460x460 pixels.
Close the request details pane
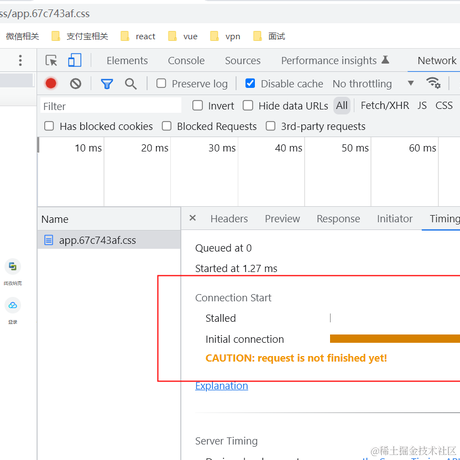(193, 218)
